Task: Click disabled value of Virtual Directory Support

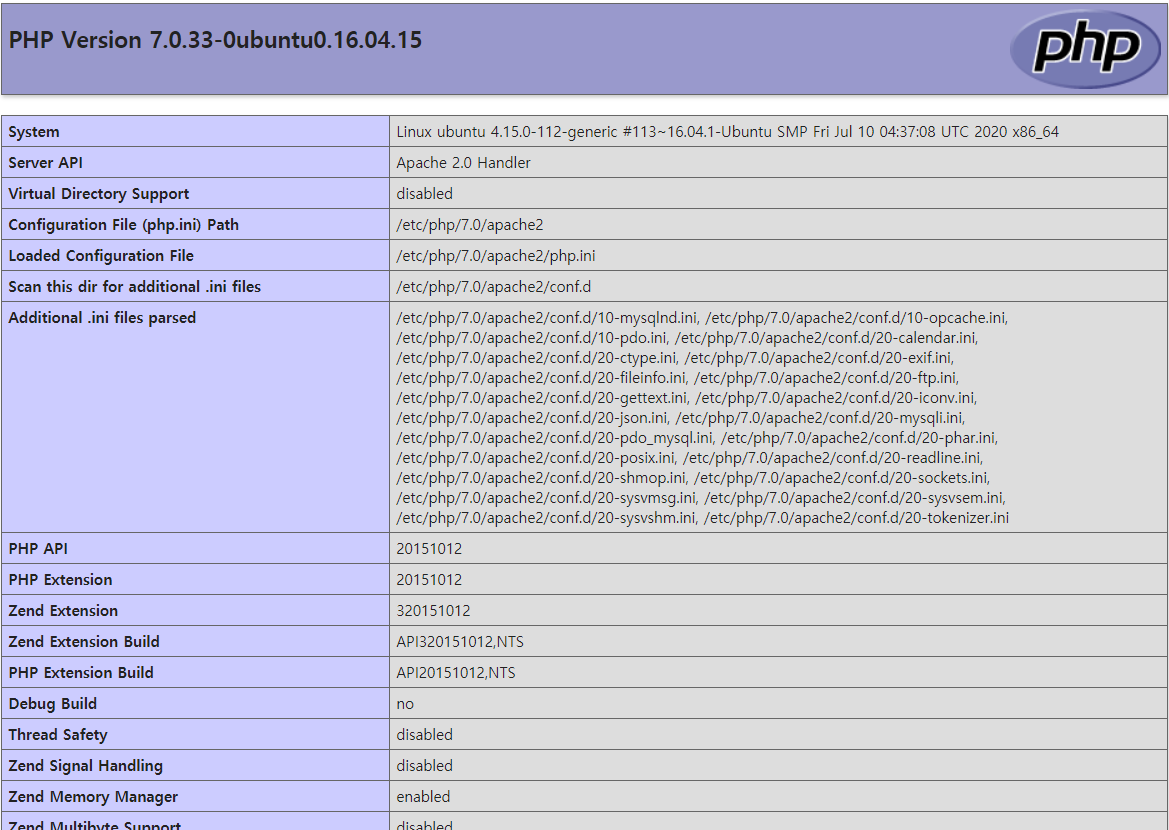Action: point(424,194)
